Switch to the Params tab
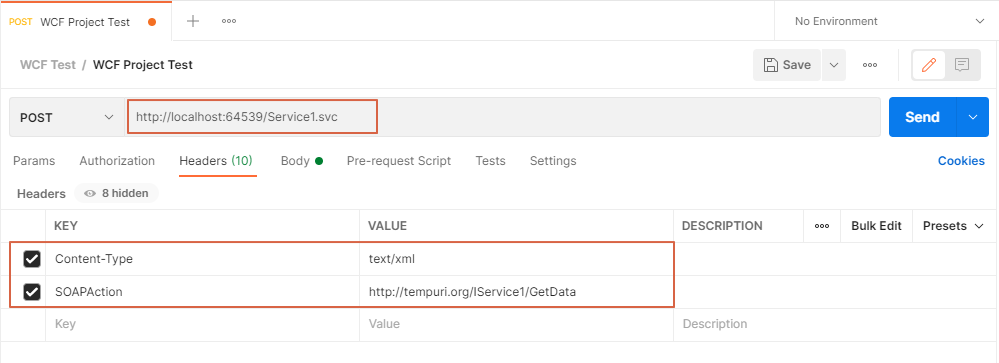Viewport: 999px width, 363px height. 34,161
